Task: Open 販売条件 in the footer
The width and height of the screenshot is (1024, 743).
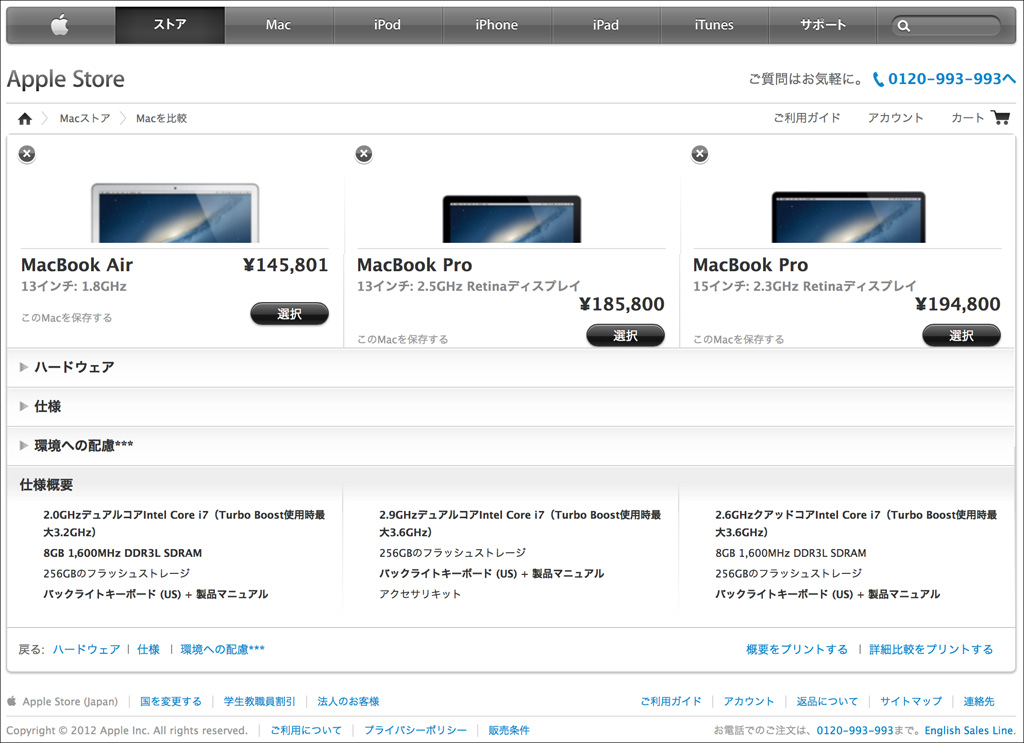Action: click(x=509, y=731)
